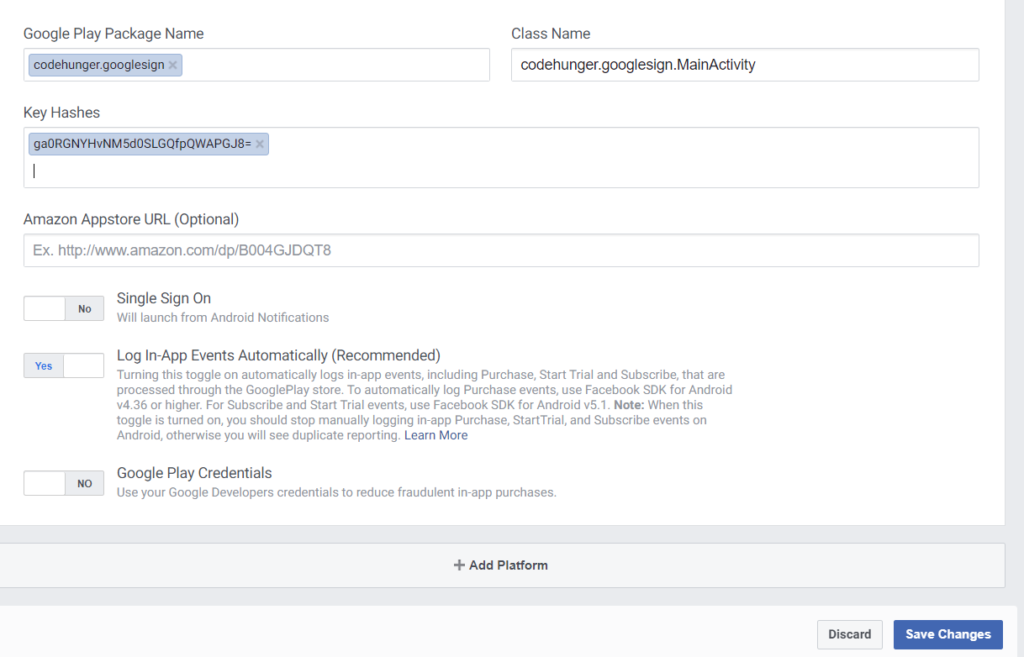Click the Amazon Appstore URL field

[x=501, y=250]
